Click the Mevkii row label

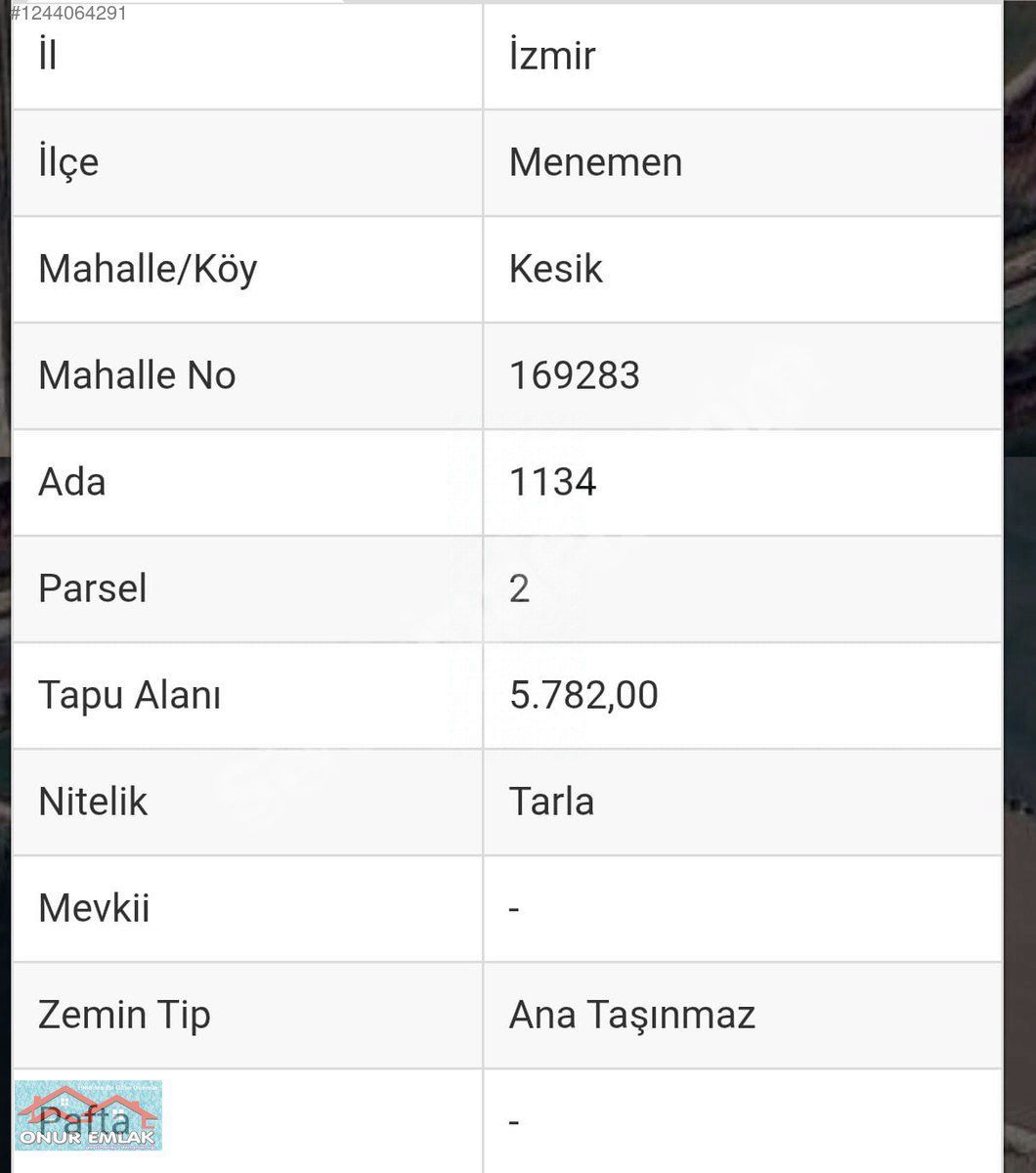coord(94,908)
